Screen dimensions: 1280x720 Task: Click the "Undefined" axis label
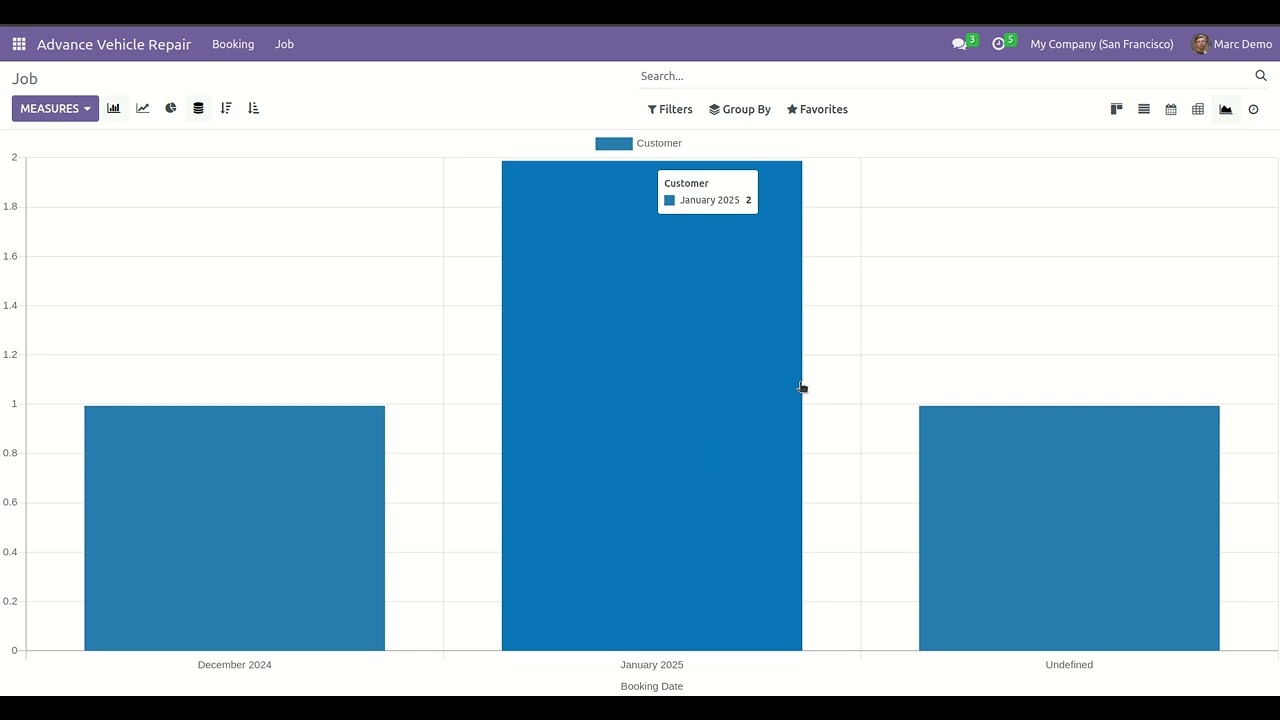click(x=1069, y=665)
